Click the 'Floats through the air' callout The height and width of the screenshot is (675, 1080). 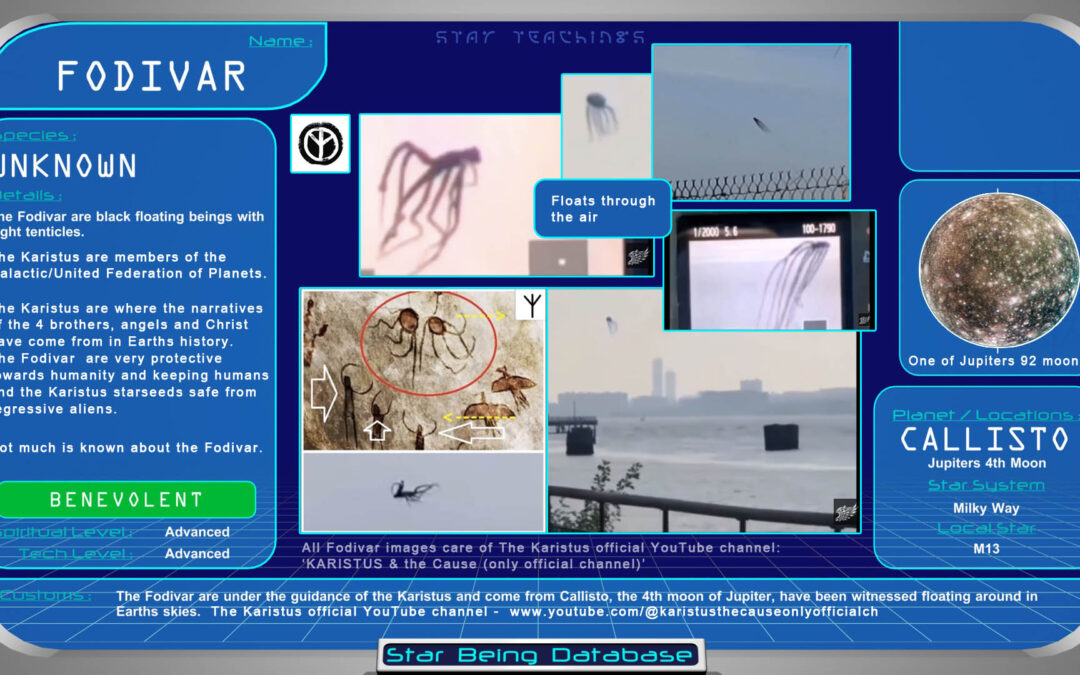(603, 209)
